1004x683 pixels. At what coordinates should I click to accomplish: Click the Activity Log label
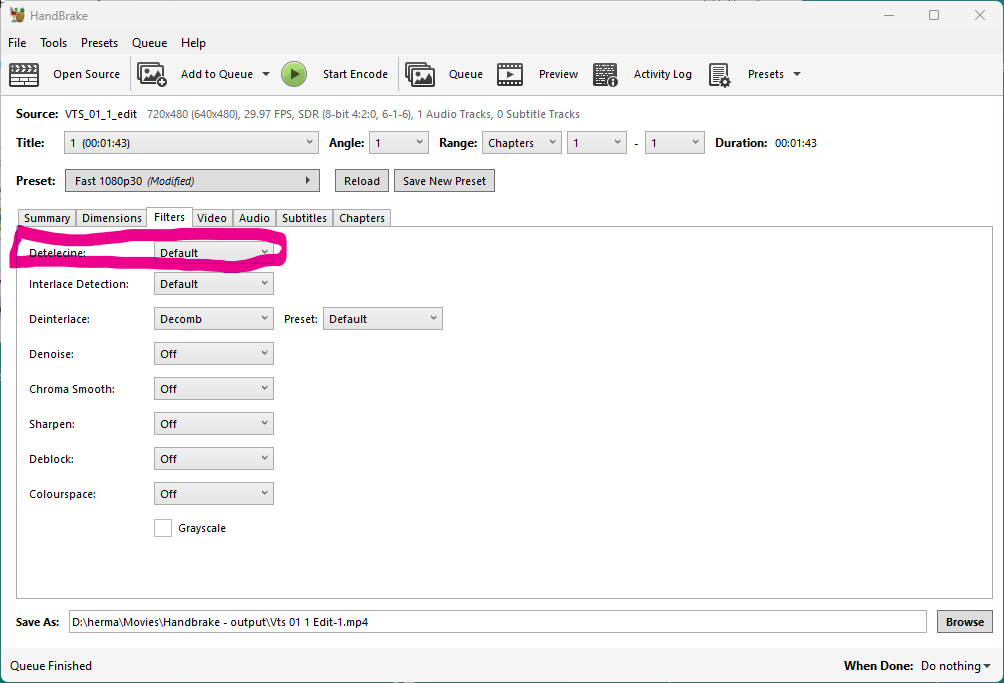click(x=663, y=74)
